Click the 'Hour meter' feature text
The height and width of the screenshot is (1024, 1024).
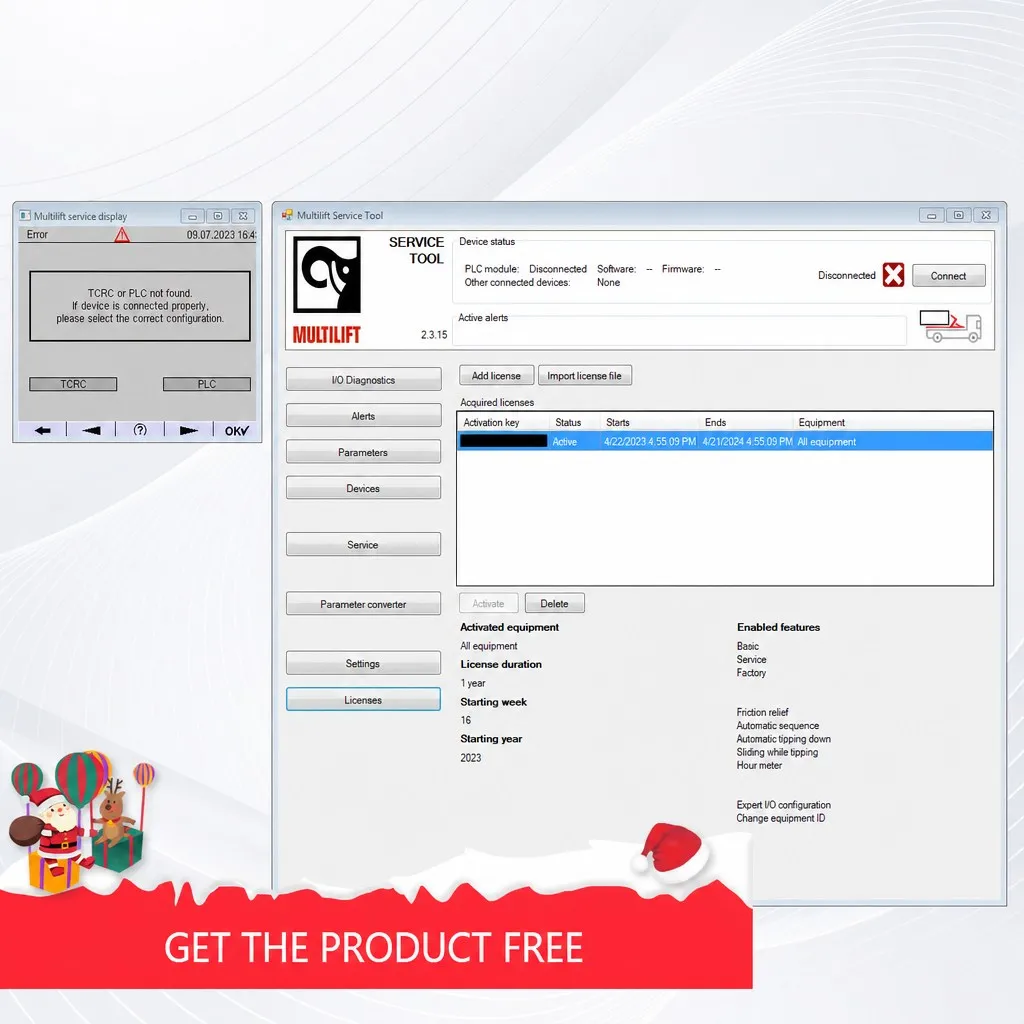click(759, 765)
